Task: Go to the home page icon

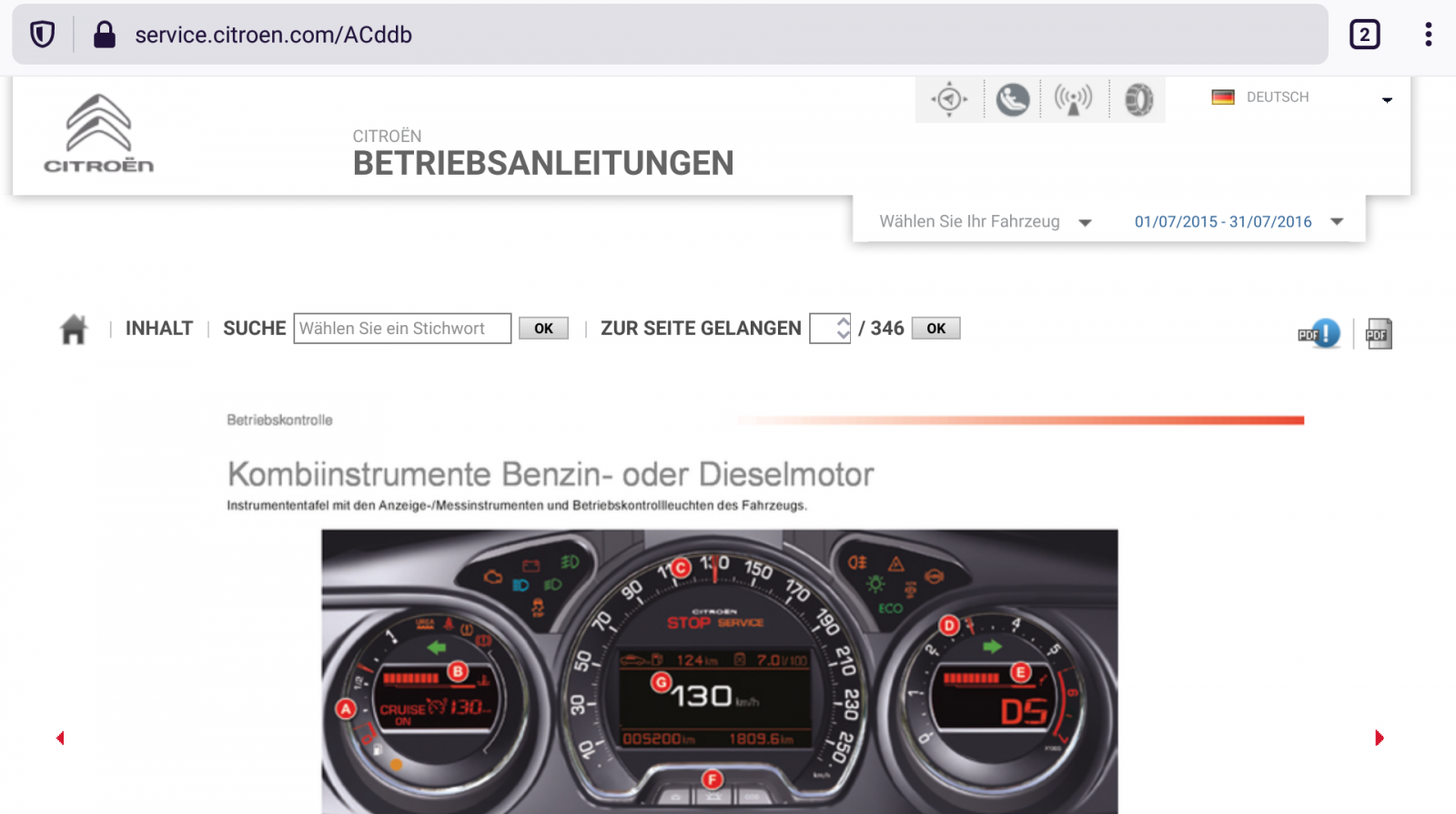Action: click(x=74, y=329)
